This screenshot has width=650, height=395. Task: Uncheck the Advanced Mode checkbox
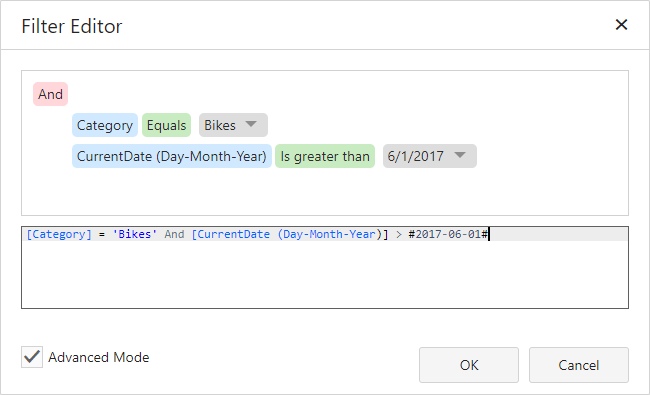[x=32, y=357]
